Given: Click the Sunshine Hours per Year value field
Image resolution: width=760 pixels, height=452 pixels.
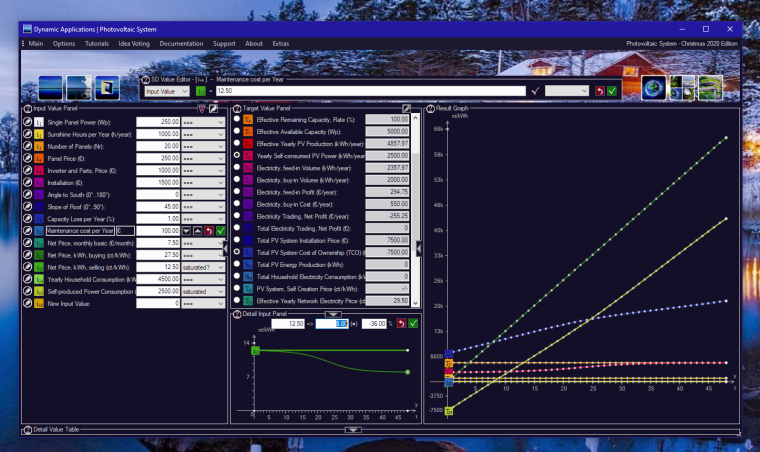Looking at the screenshot, I should pyautogui.click(x=155, y=133).
